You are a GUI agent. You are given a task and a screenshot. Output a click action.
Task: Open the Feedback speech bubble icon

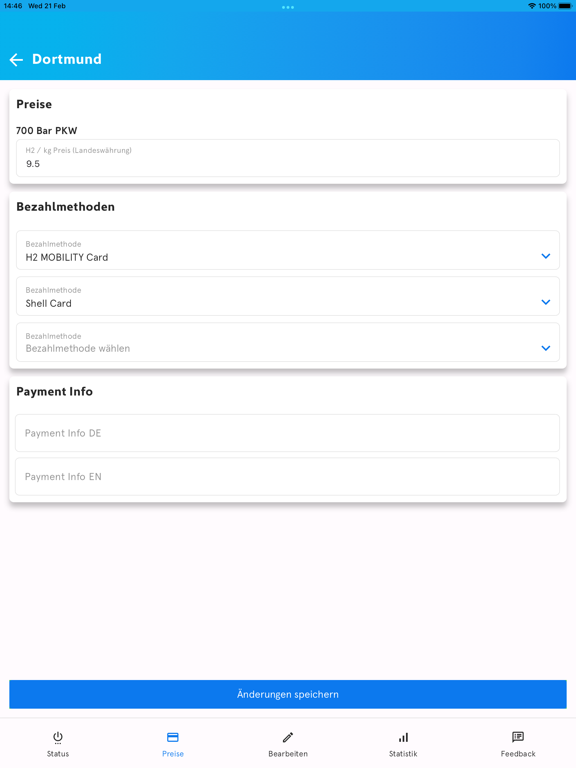click(x=518, y=737)
